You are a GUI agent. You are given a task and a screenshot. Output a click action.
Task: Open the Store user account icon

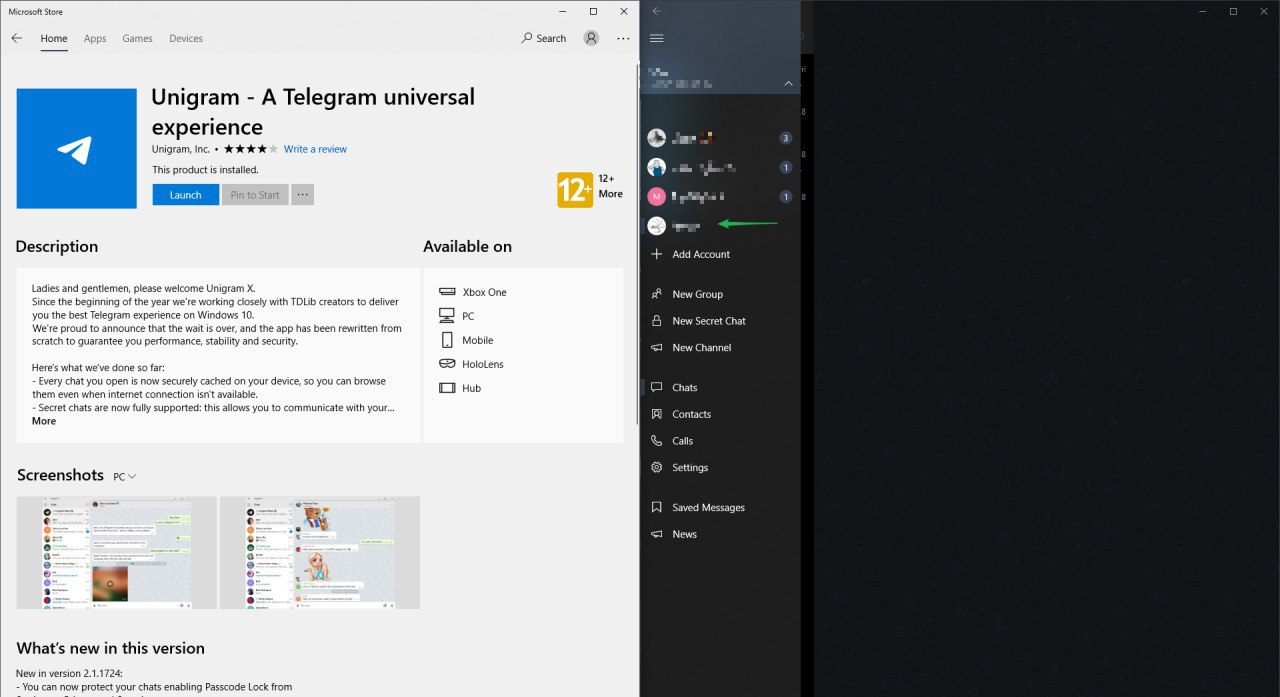coord(591,38)
